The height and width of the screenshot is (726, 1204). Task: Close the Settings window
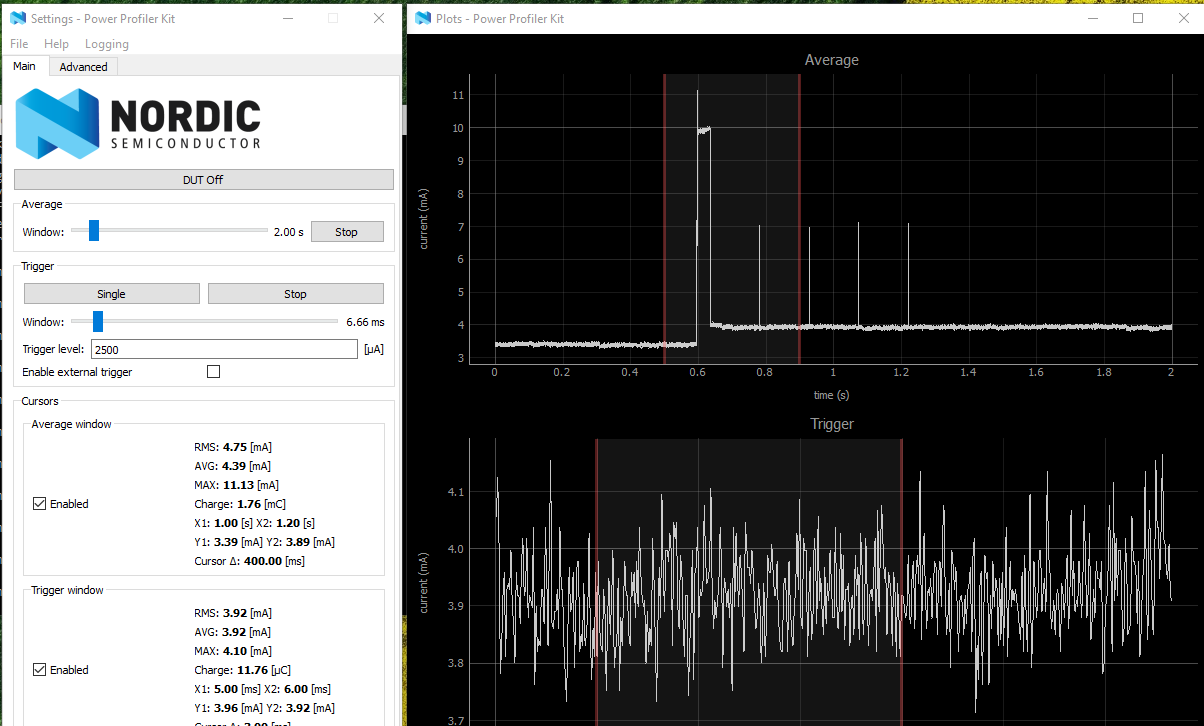click(379, 18)
